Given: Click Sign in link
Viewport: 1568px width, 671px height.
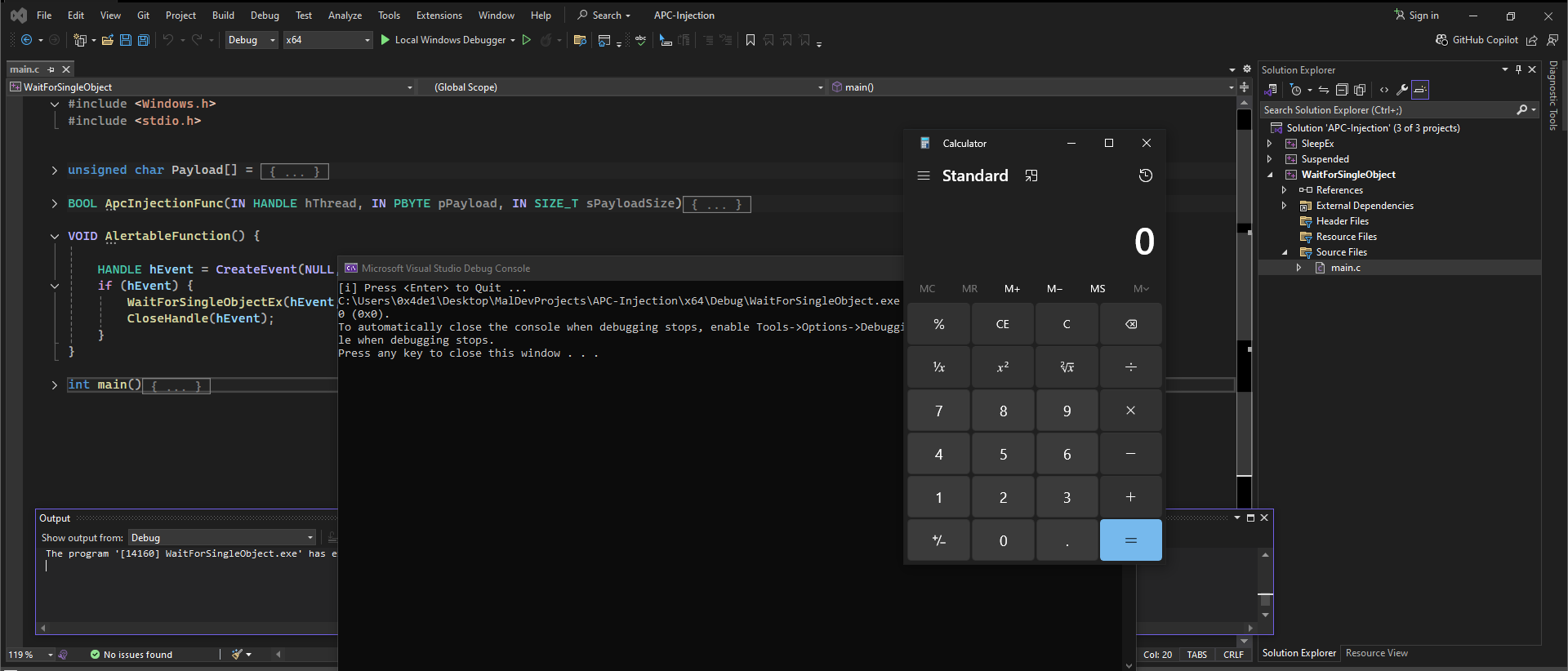Looking at the screenshot, I should [1417, 16].
